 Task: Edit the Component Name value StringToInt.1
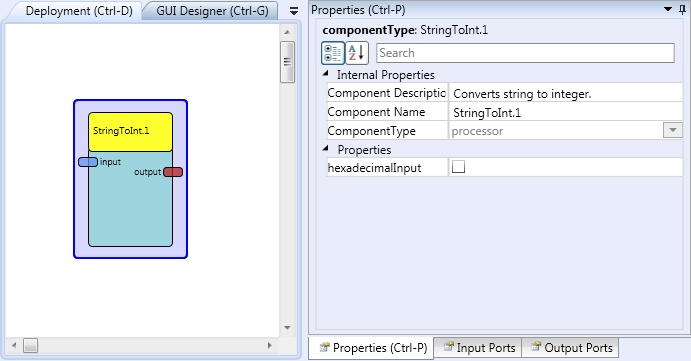565,112
